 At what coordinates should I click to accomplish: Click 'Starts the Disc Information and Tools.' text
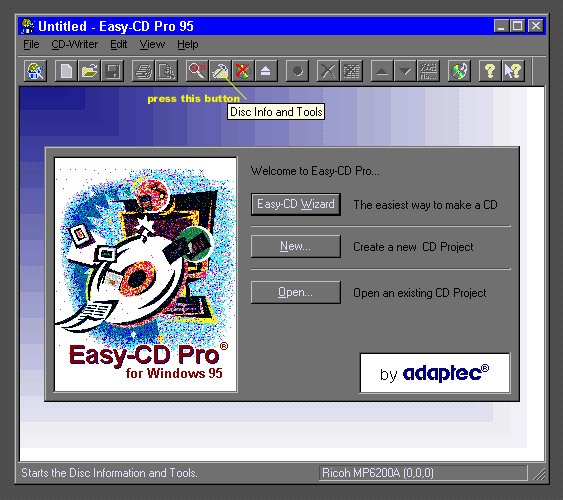[109, 473]
